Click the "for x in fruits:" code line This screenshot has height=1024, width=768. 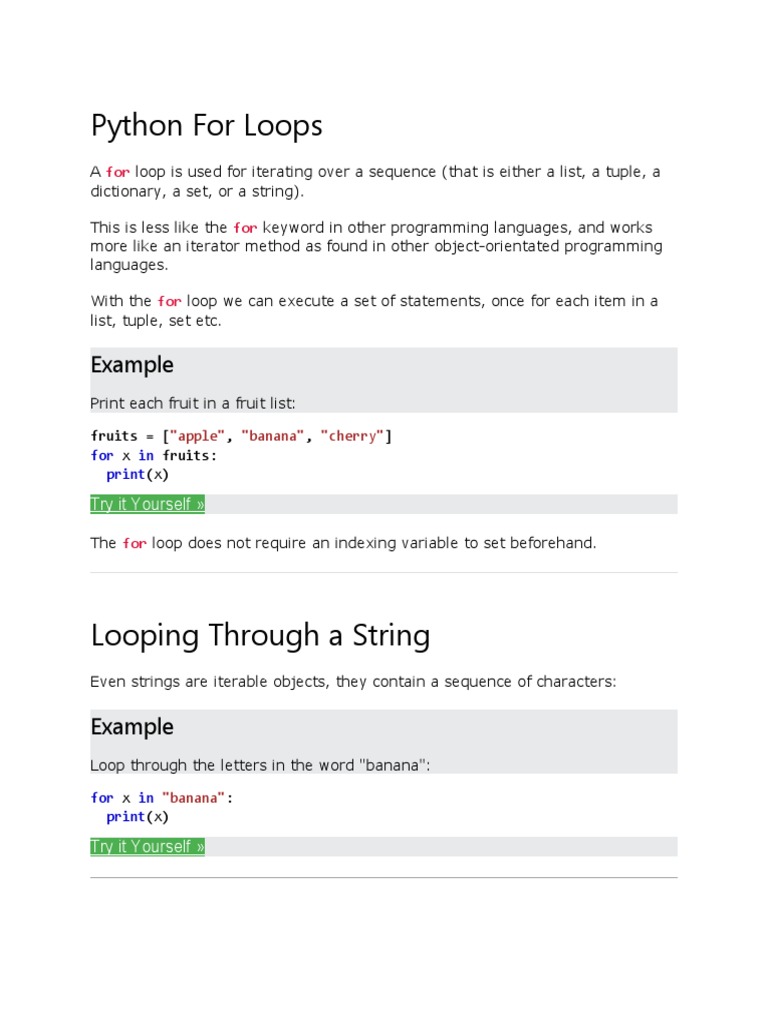(153, 455)
